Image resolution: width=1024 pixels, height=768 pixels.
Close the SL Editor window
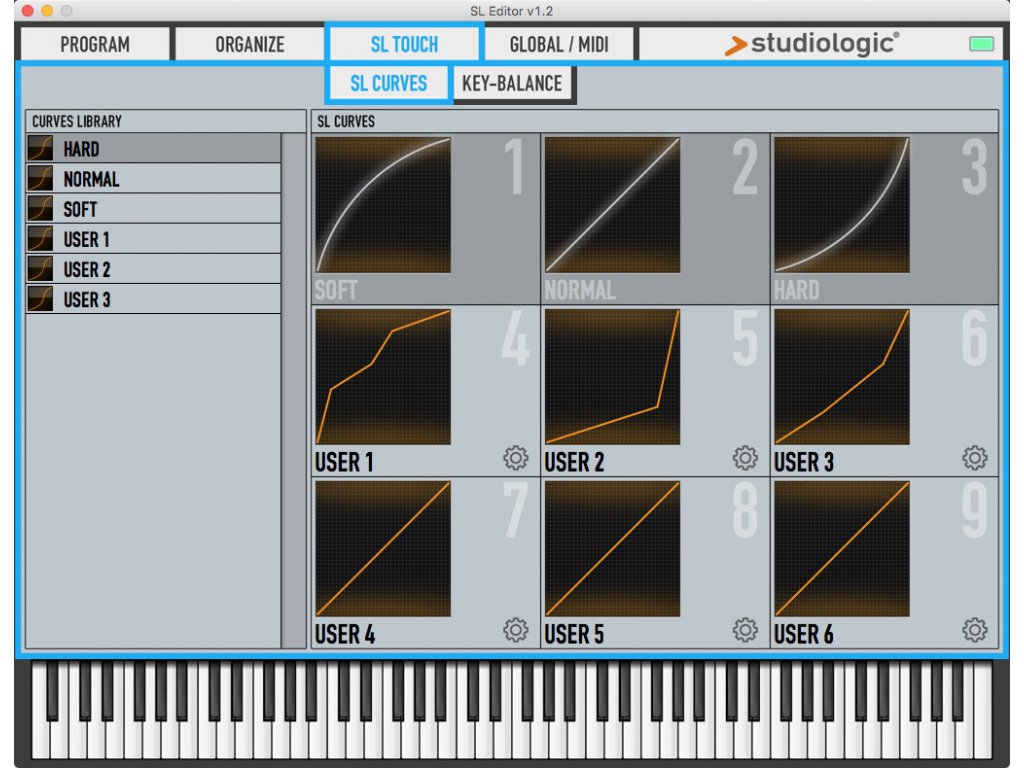[27, 10]
